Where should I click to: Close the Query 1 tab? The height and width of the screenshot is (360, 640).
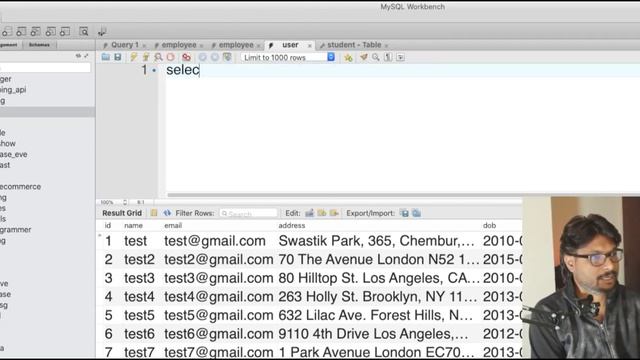pos(144,45)
